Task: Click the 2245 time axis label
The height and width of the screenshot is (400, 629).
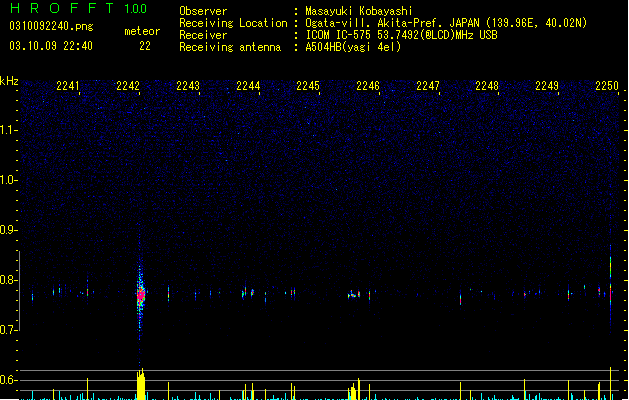Action: click(308, 86)
